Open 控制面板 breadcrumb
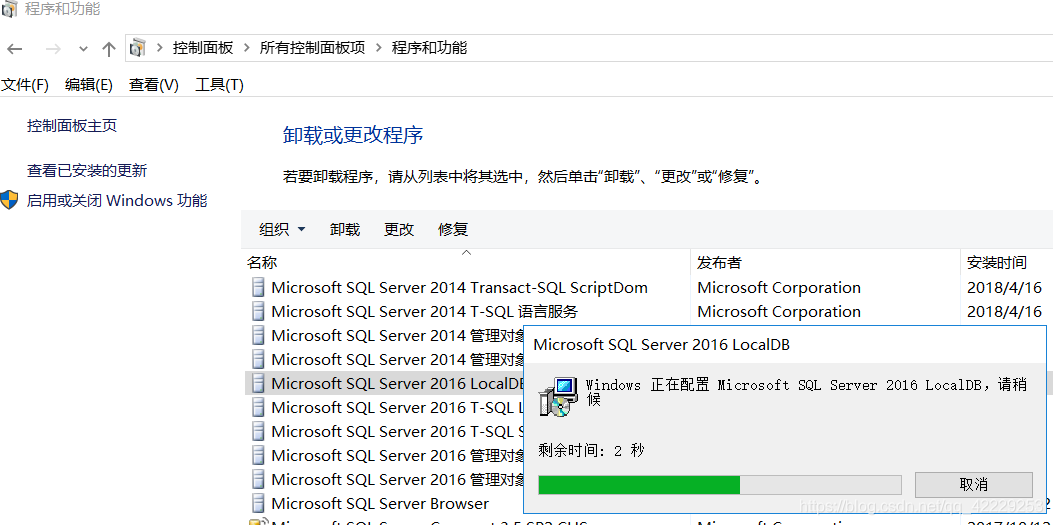This screenshot has width=1053, height=525. 203,48
